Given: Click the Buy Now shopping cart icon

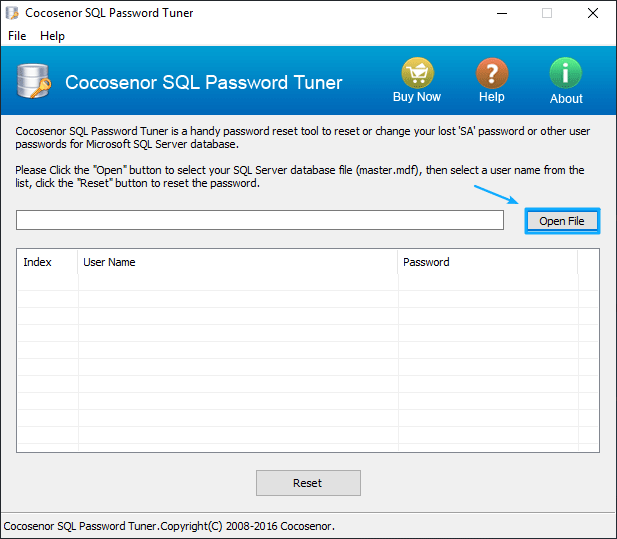Looking at the screenshot, I should (417, 73).
